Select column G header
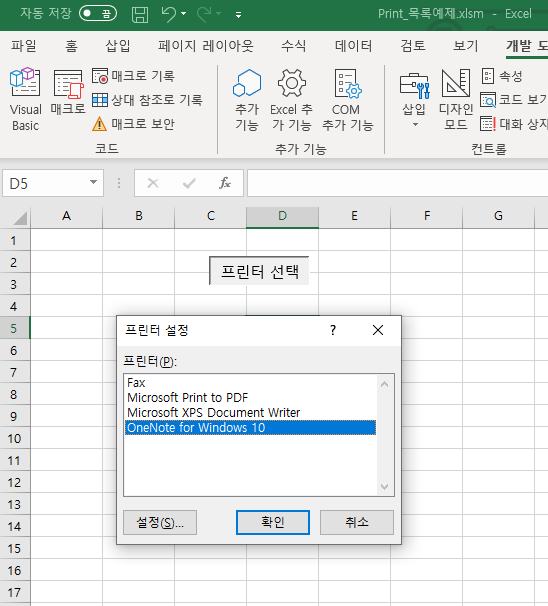The height and width of the screenshot is (606, 548). pos(499,216)
